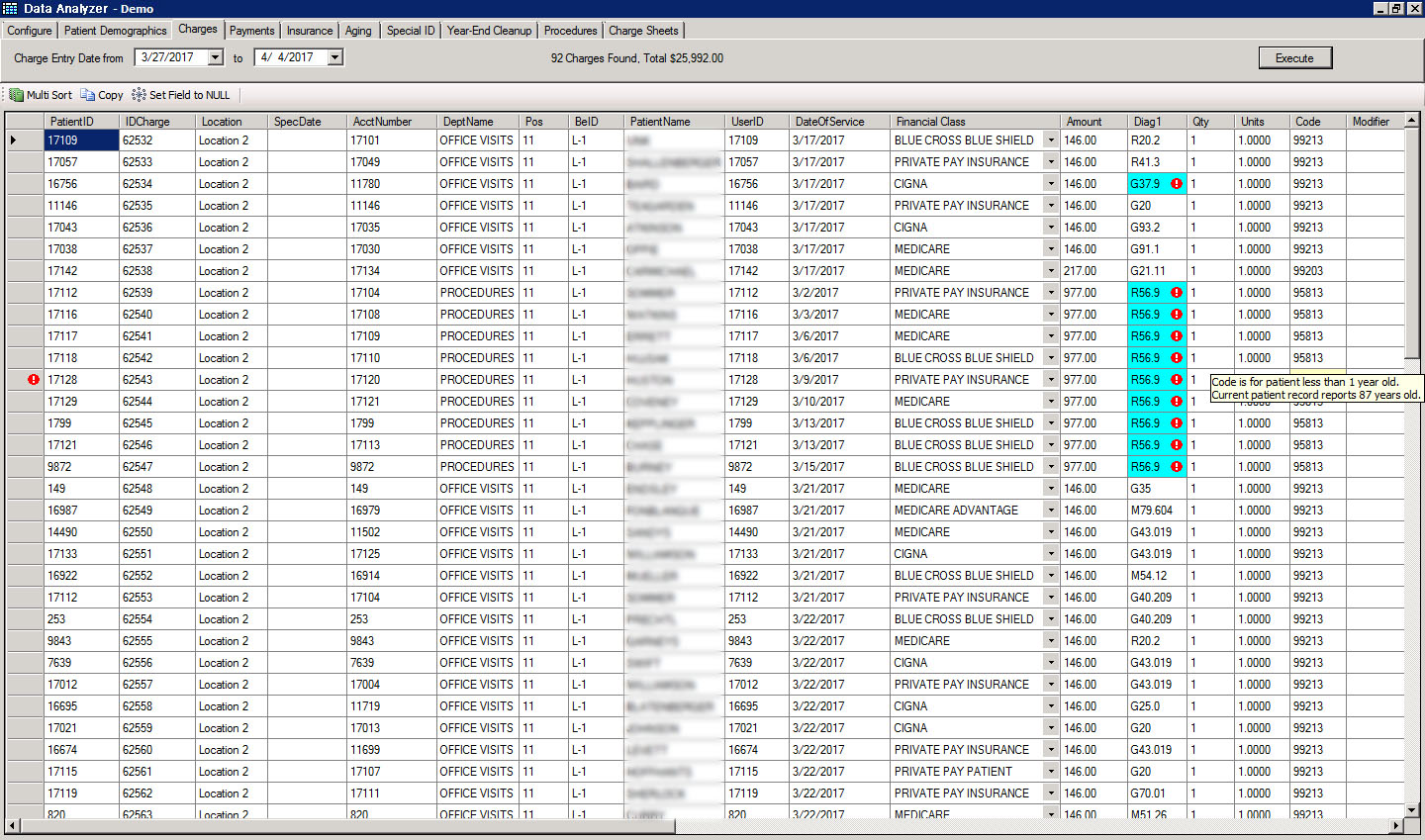Click the R56.9 error icon for charge 62539
Viewport: 1425px width, 840px height.
point(1177,293)
